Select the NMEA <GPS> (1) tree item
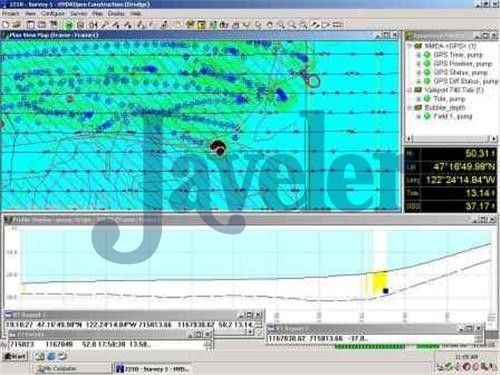The width and height of the screenshot is (500, 375). point(450,46)
